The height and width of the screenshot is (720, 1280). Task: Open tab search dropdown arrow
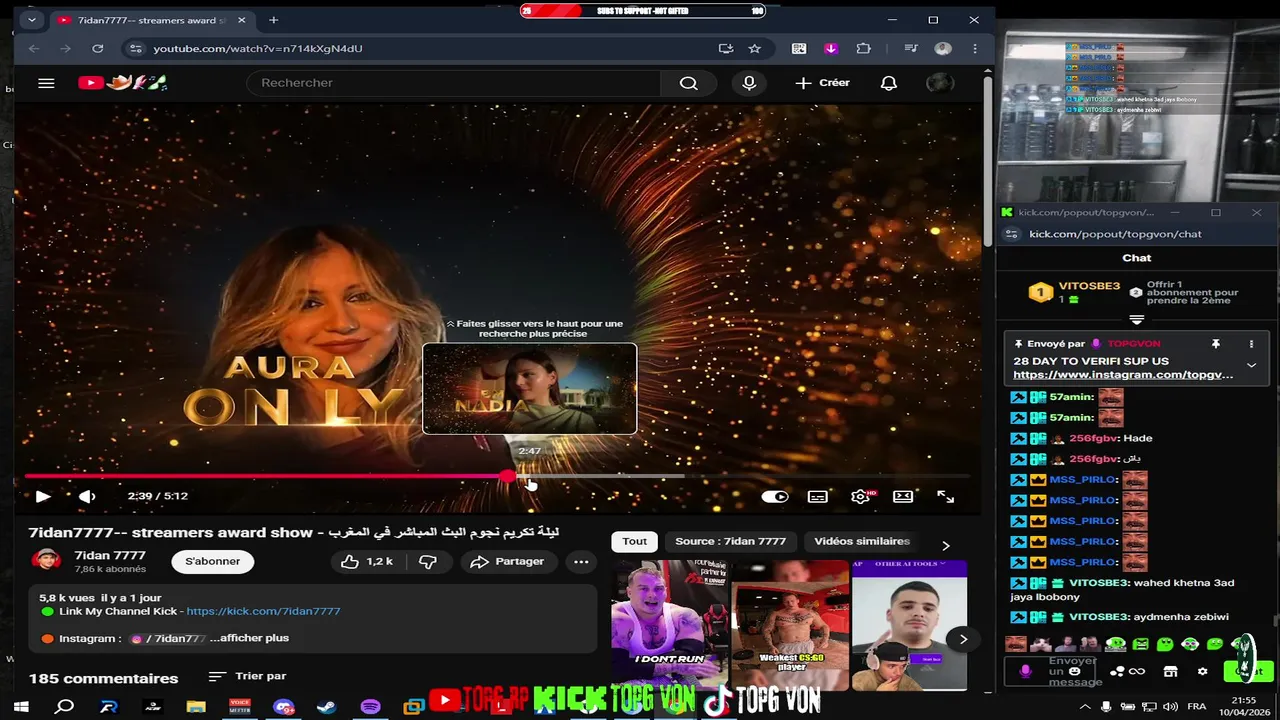(32, 20)
